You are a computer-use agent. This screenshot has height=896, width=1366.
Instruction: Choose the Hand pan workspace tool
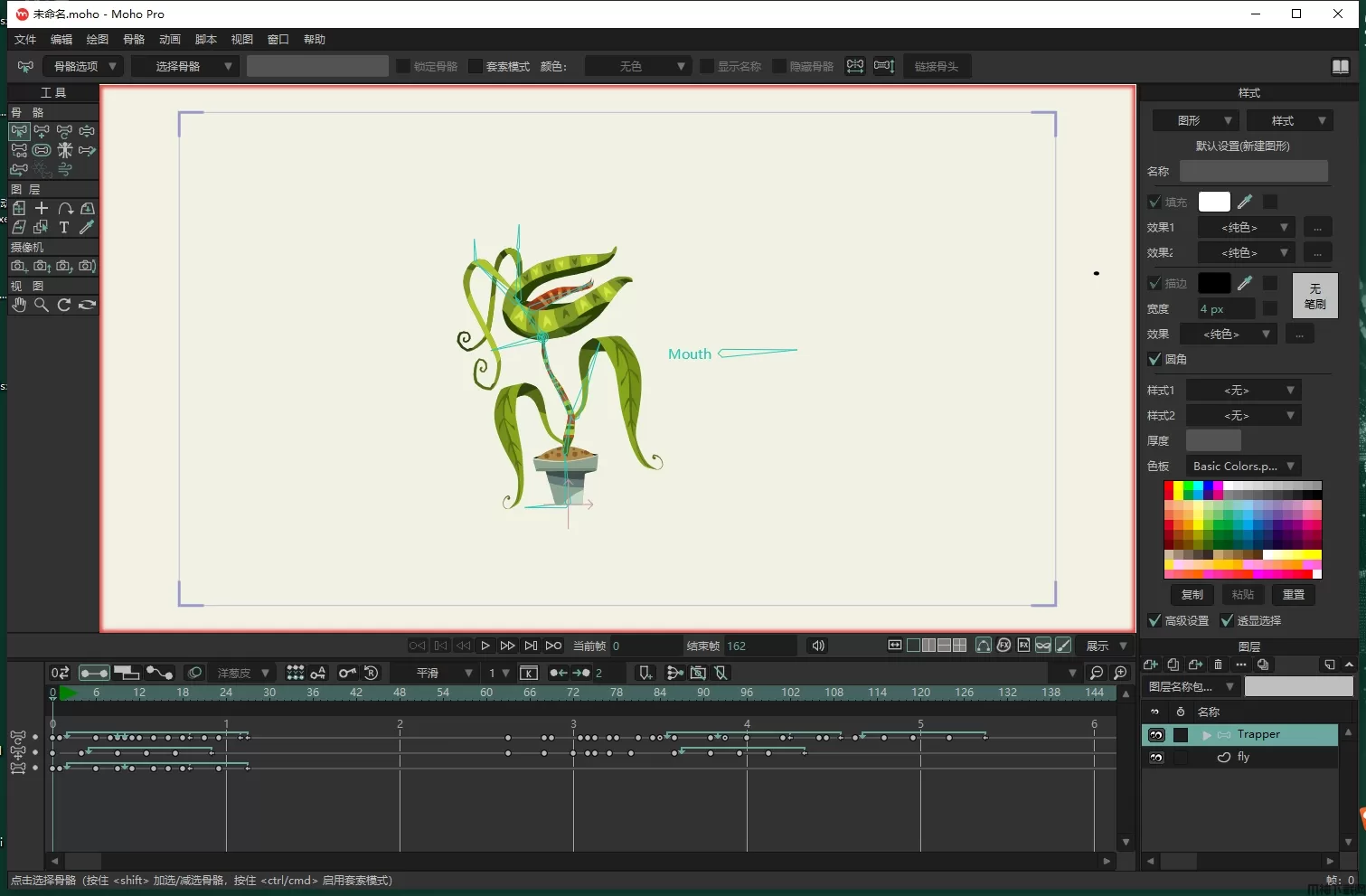tap(19, 306)
